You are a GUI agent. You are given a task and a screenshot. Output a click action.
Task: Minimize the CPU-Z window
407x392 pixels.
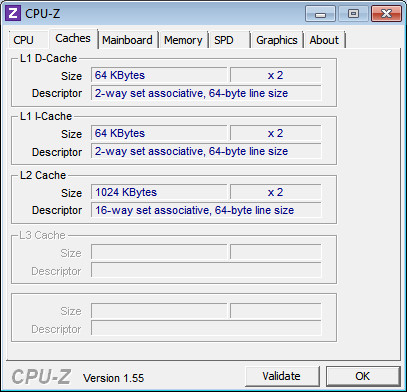tap(320, 14)
